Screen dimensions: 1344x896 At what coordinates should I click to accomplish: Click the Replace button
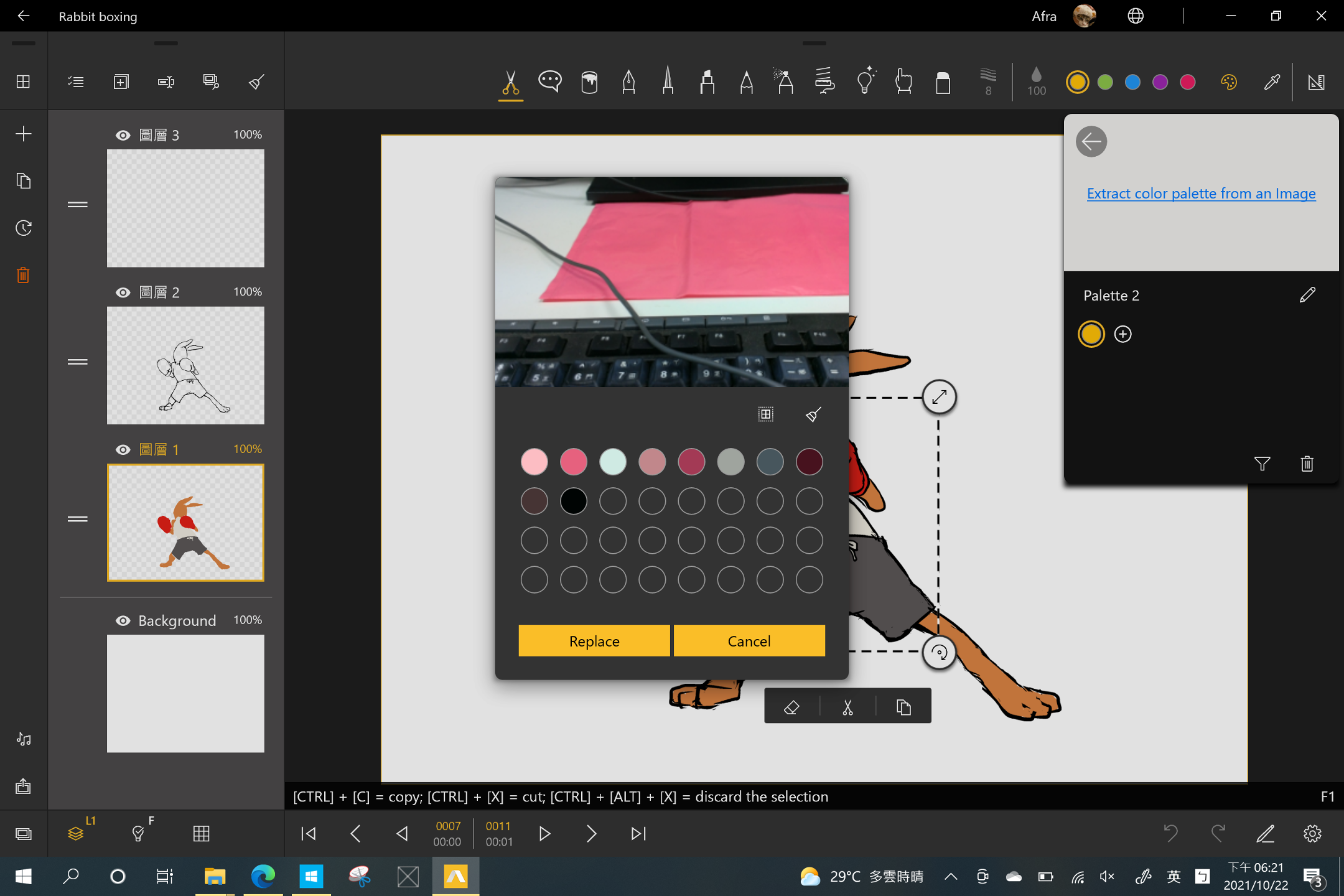point(593,640)
